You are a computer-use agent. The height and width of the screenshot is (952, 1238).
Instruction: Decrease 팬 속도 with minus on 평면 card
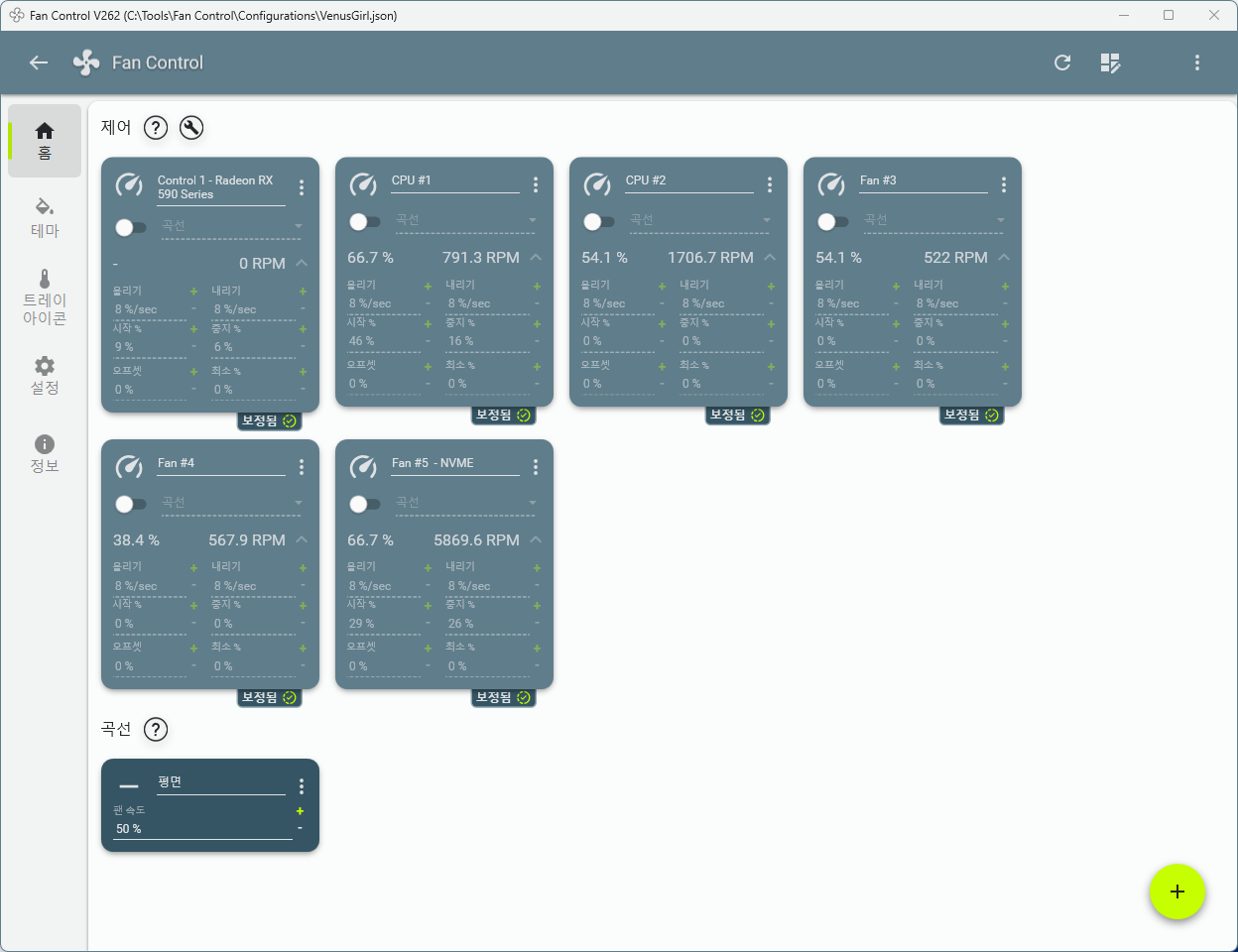pyautogui.click(x=300, y=829)
